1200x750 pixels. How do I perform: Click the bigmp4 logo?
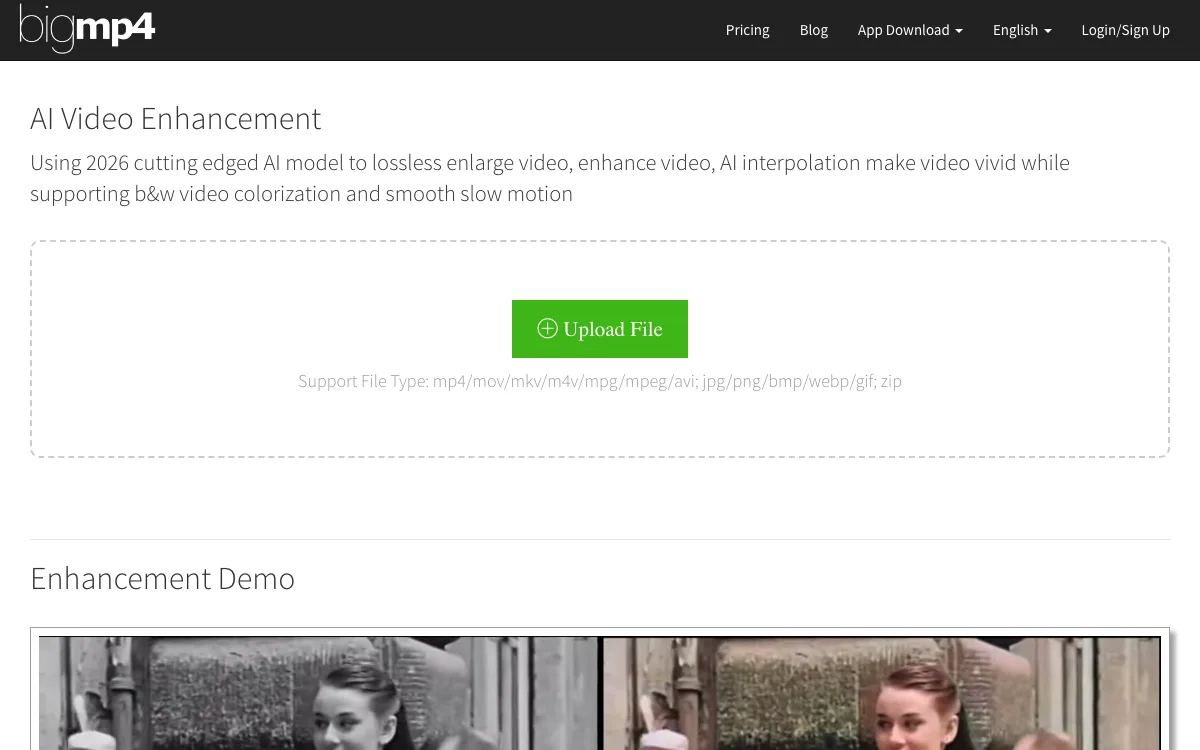pyautogui.click(x=88, y=29)
